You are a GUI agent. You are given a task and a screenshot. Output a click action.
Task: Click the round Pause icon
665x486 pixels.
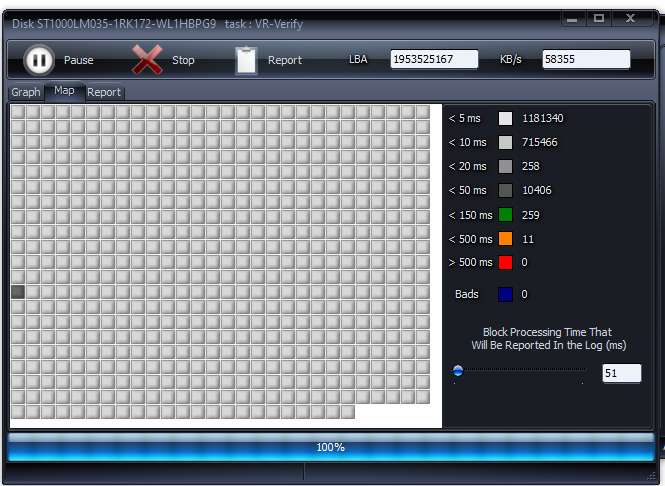[39, 60]
